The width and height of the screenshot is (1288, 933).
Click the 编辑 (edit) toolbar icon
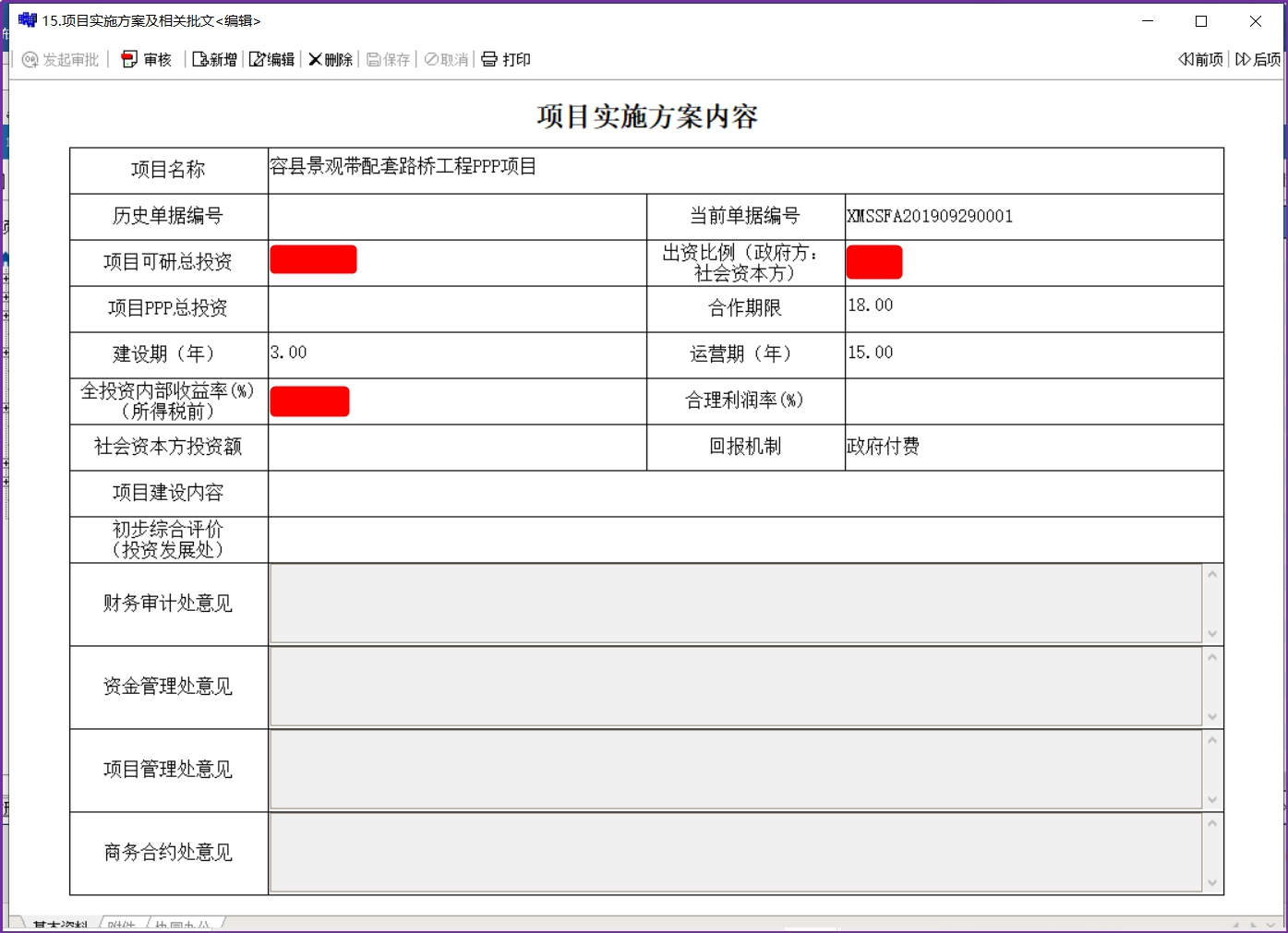pyautogui.click(x=271, y=60)
